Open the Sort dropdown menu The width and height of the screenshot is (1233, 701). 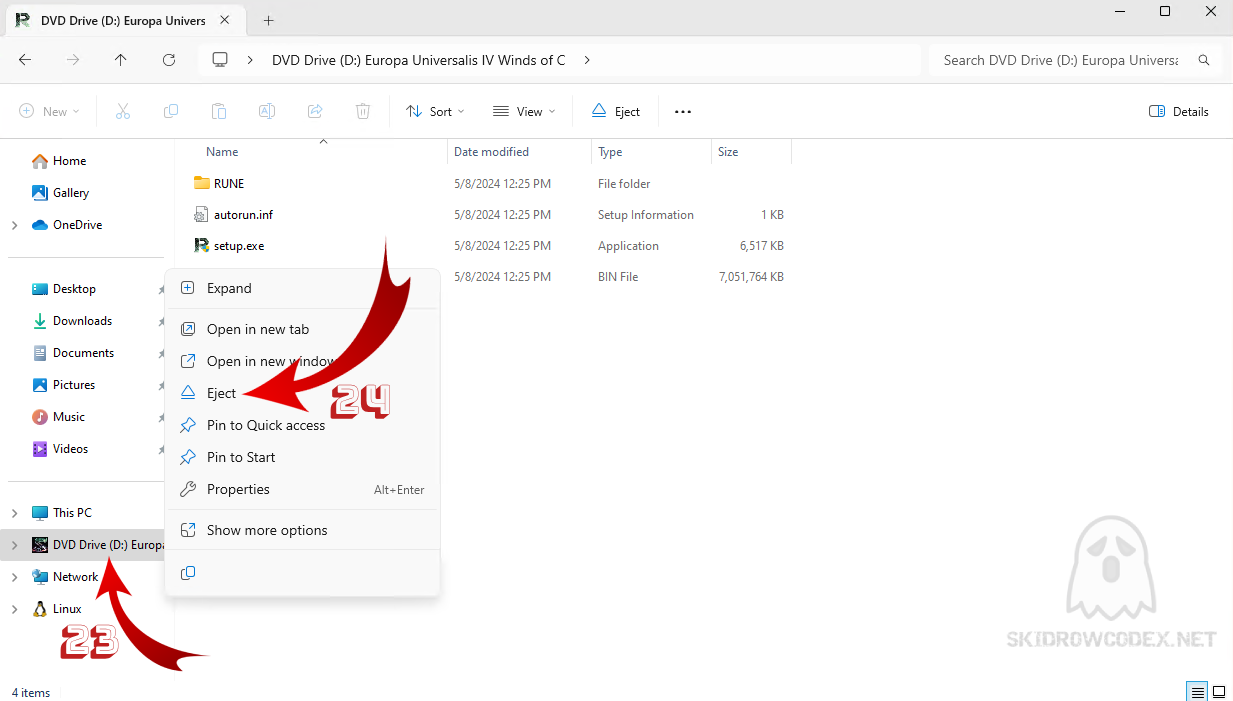pos(434,112)
